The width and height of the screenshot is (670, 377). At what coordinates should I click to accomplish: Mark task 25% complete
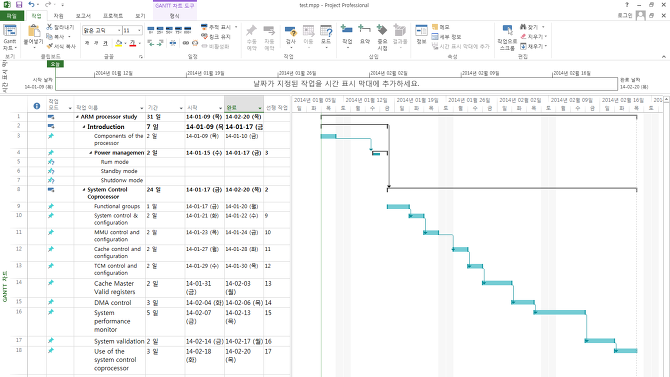coord(160,30)
